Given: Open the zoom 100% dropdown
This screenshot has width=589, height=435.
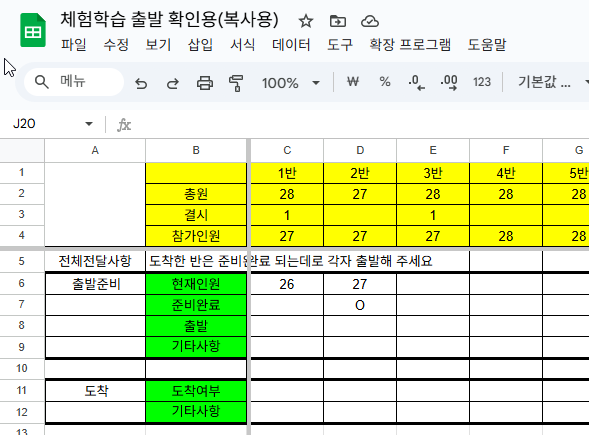Looking at the screenshot, I should click(291, 83).
